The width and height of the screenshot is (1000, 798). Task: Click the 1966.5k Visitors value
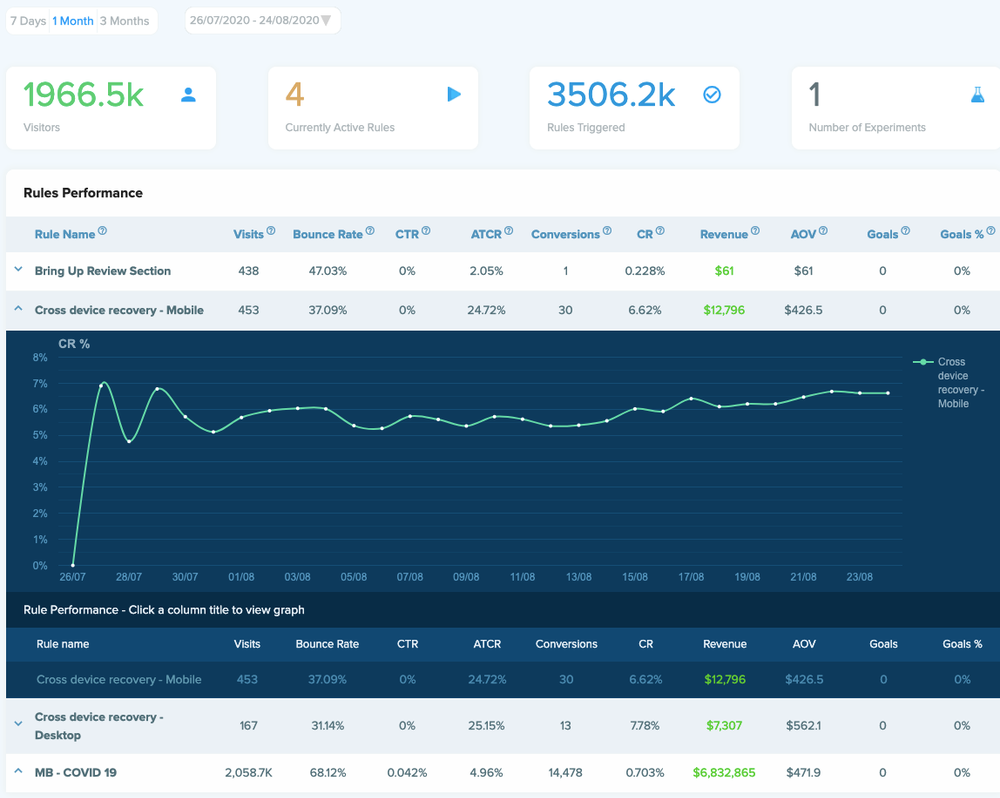point(84,95)
